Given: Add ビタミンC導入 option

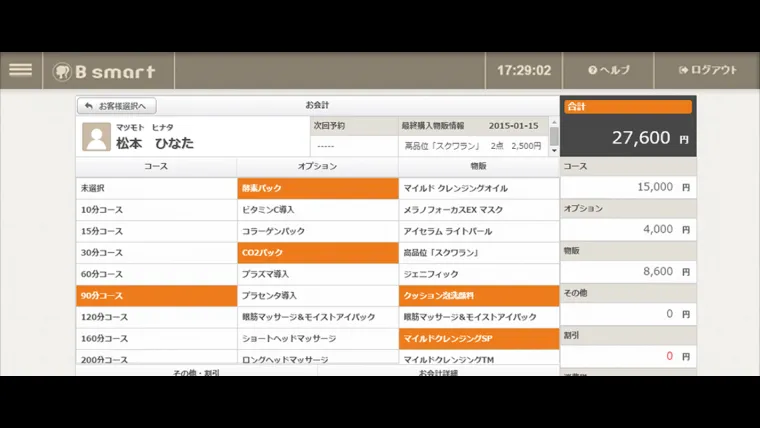Looking at the screenshot, I should click(318, 210).
